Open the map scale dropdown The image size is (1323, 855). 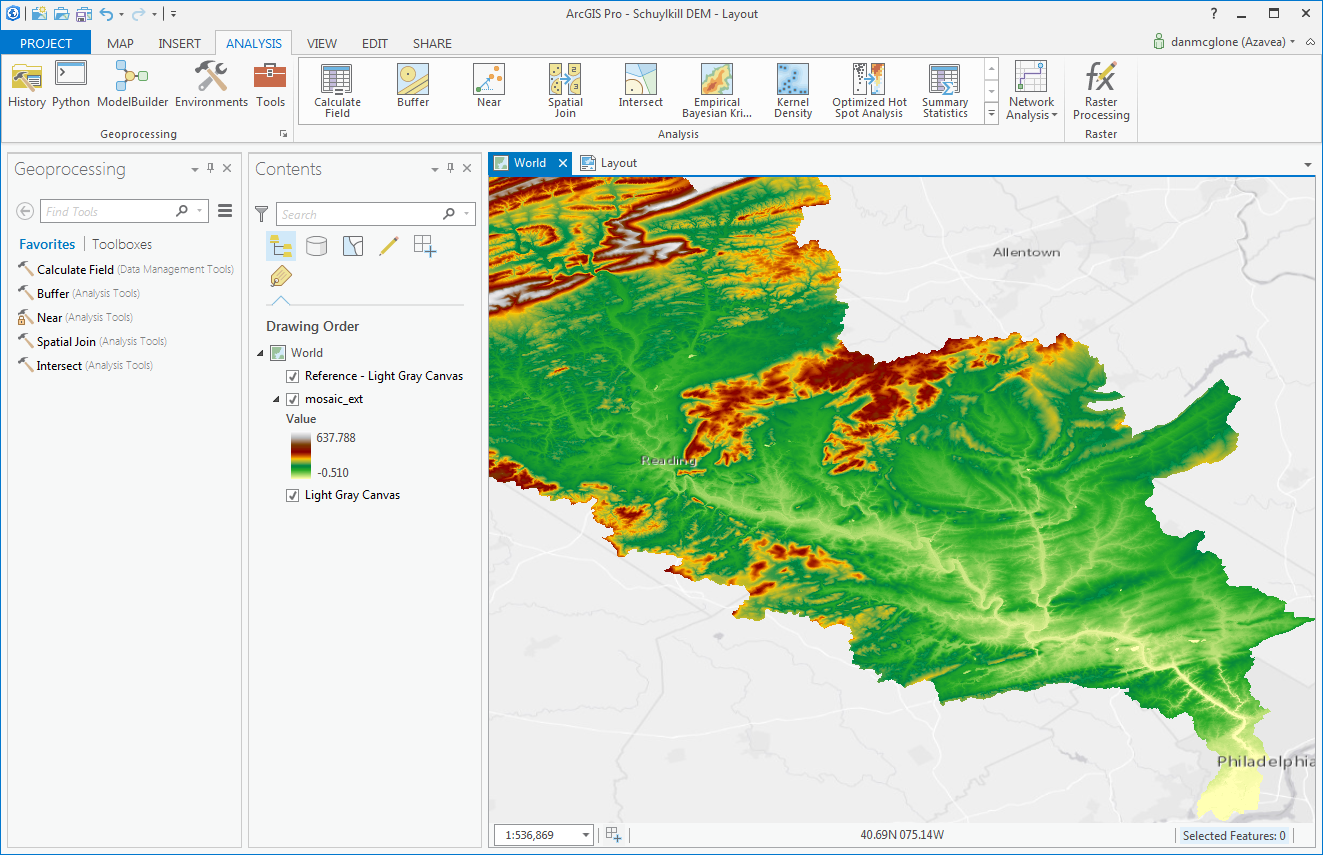586,835
